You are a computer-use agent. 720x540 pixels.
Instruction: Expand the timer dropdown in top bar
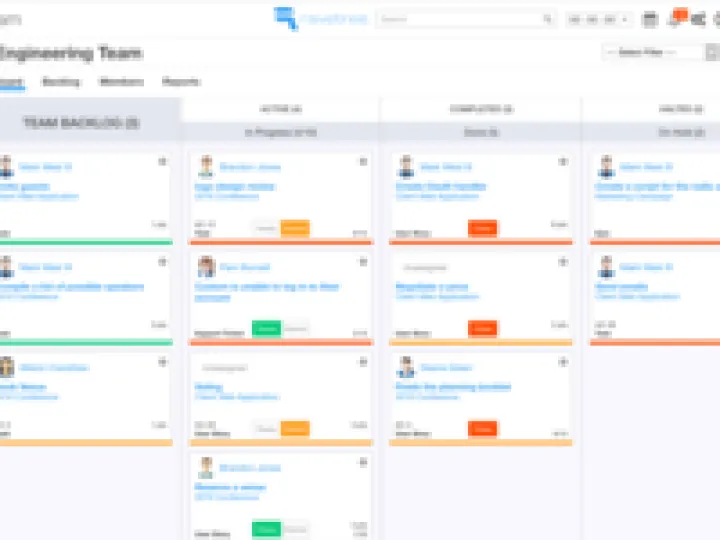pyautogui.click(x=598, y=19)
